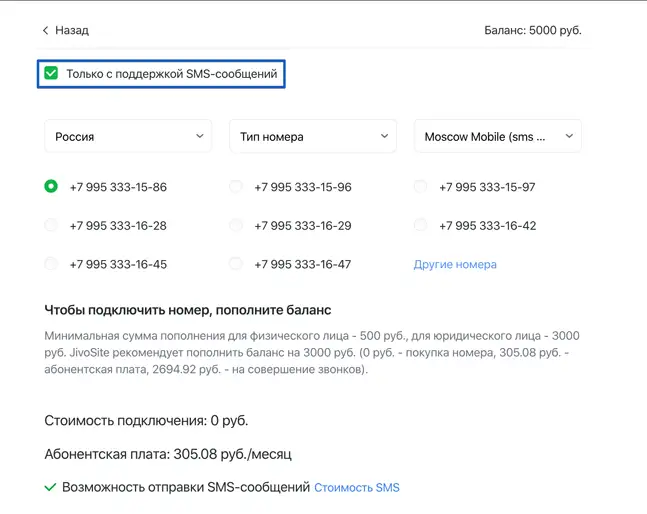Click the back arrow icon
The image size is (647, 514).
point(45,31)
